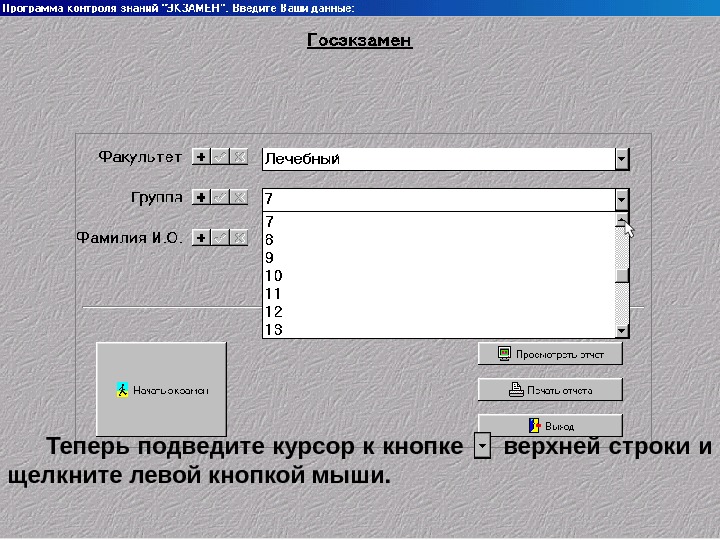Select group 7 in the dropdown list

coord(439,222)
